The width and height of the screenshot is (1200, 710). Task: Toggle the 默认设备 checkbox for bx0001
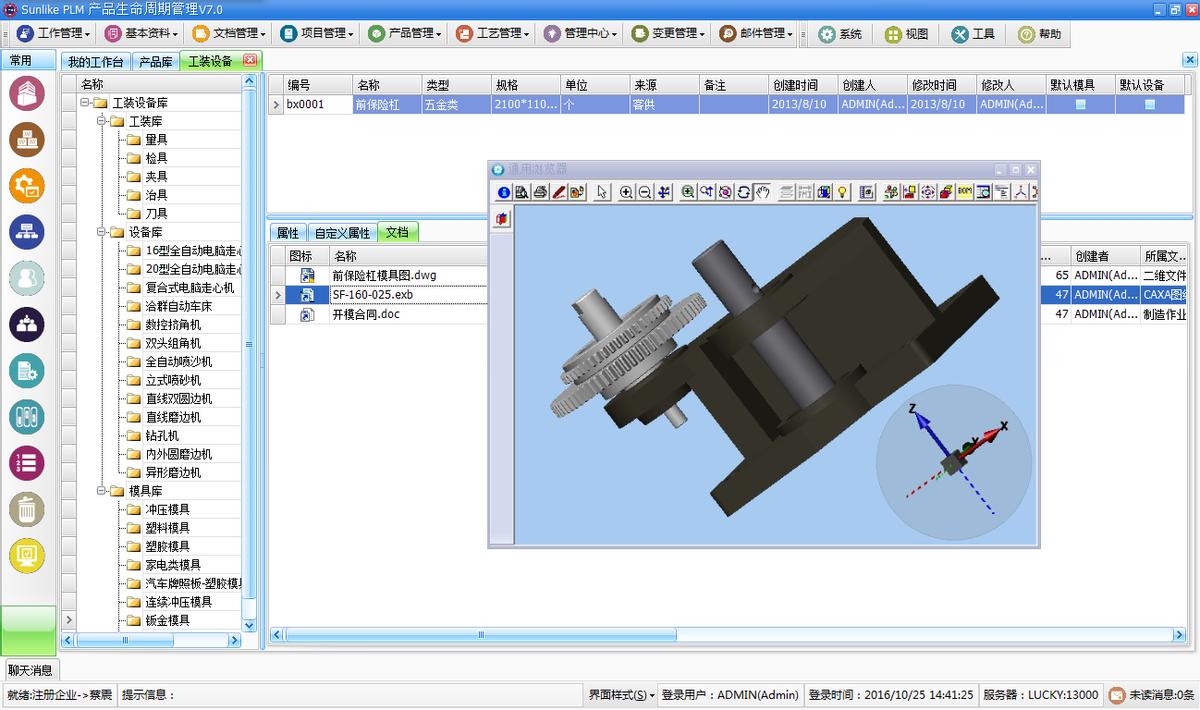[1150, 104]
